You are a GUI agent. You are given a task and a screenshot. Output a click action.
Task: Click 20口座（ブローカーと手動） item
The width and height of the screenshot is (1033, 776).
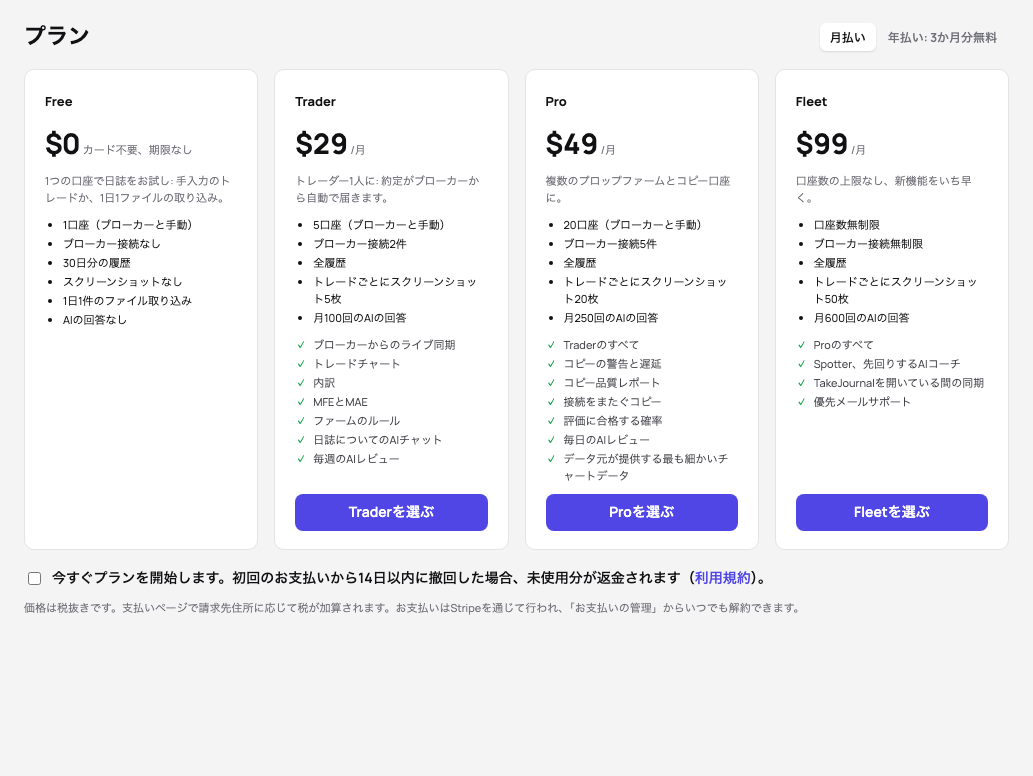634,225
